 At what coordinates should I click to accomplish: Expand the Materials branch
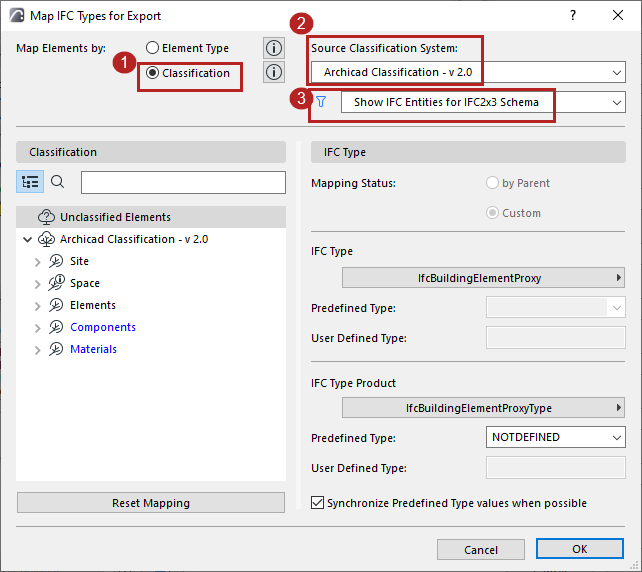pyautogui.click(x=38, y=350)
